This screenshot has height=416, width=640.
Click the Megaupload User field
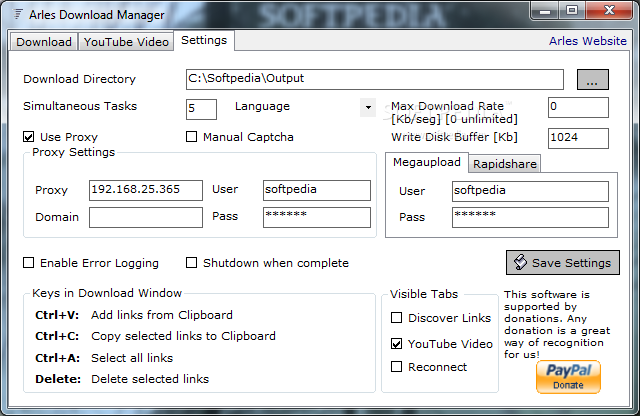(530, 191)
